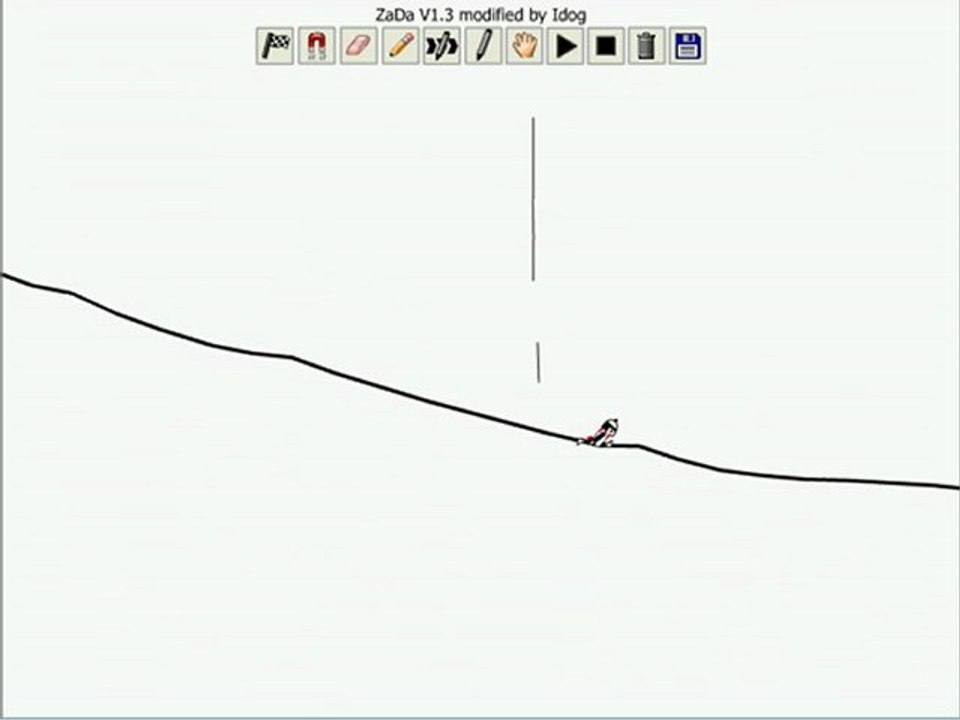Select the pink eraser tool

[358, 46]
